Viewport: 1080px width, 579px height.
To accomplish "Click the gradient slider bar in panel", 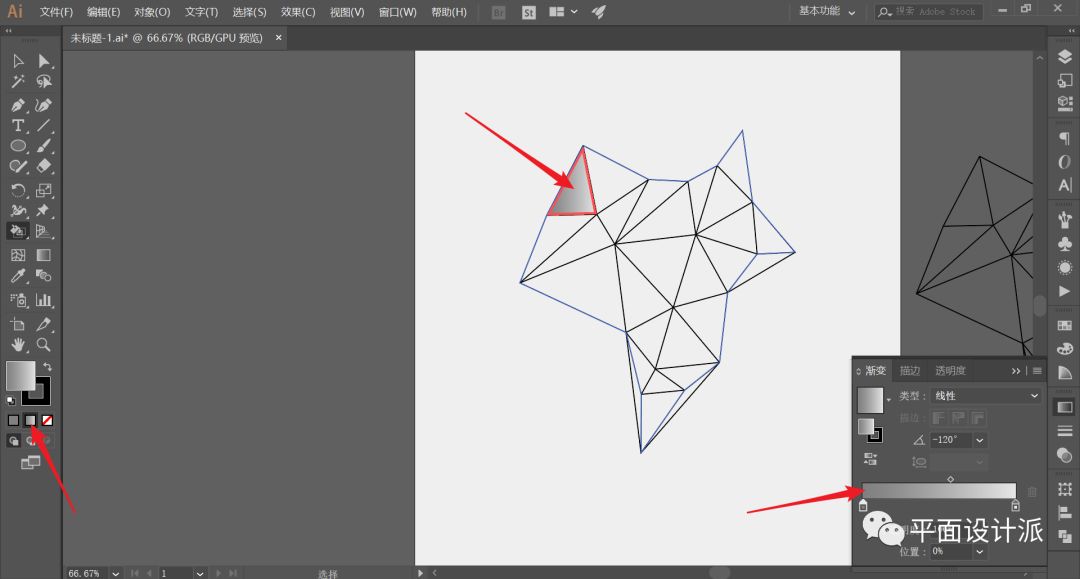I will (x=939, y=491).
